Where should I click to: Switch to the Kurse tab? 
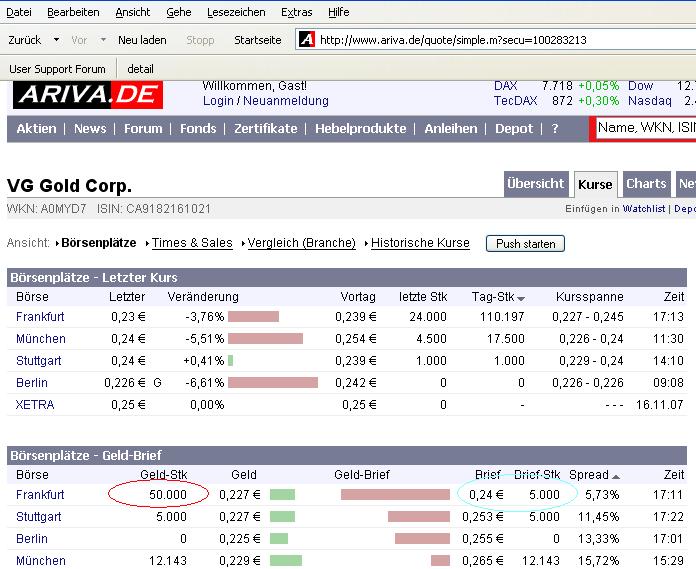coord(595,184)
